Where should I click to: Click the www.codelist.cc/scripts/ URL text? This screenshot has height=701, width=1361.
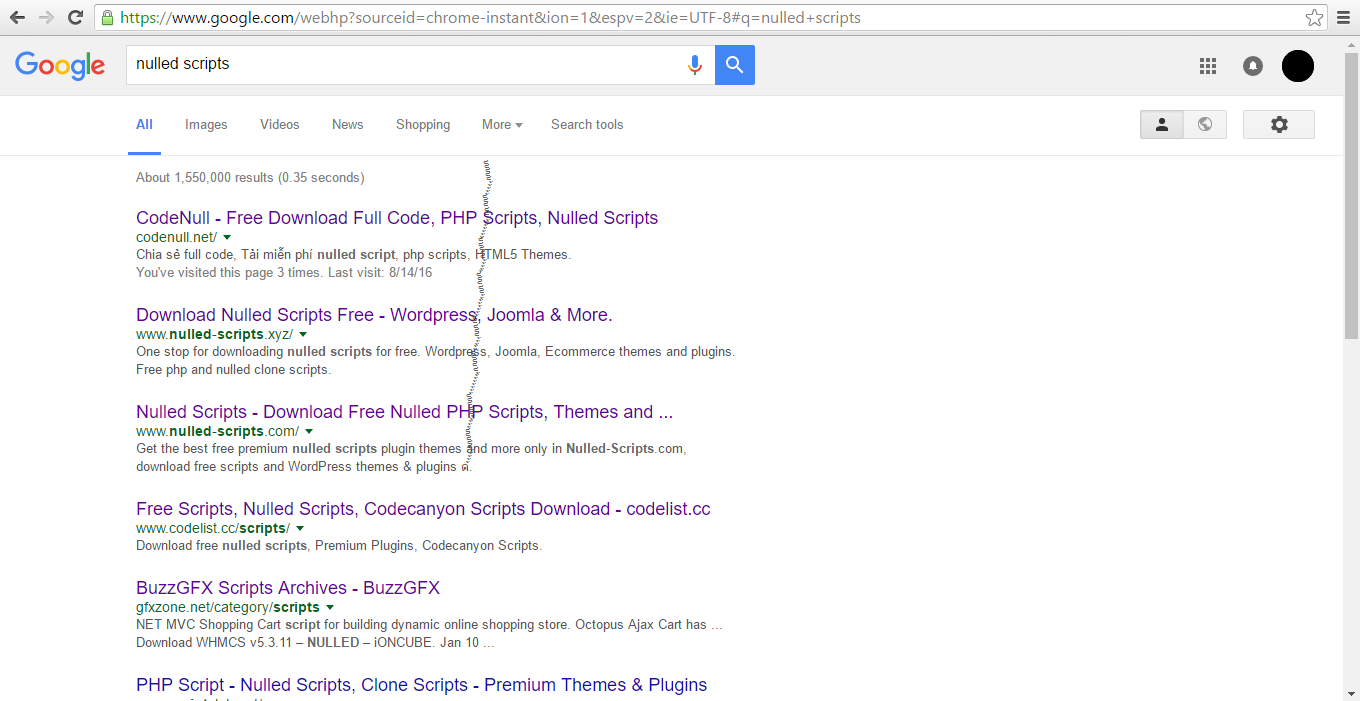(x=213, y=528)
